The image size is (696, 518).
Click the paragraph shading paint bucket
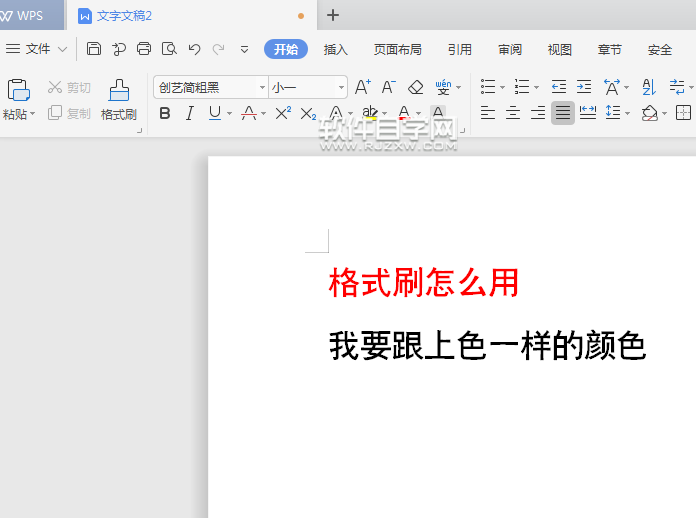click(x=649, y=113)
